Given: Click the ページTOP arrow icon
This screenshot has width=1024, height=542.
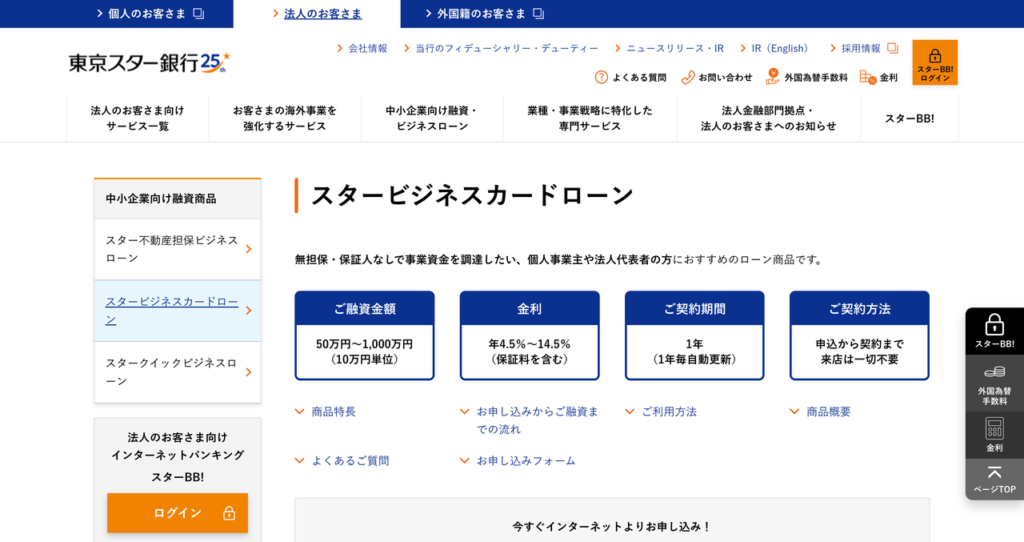Looking at the screenshot, I should click(x=994, y=472).
